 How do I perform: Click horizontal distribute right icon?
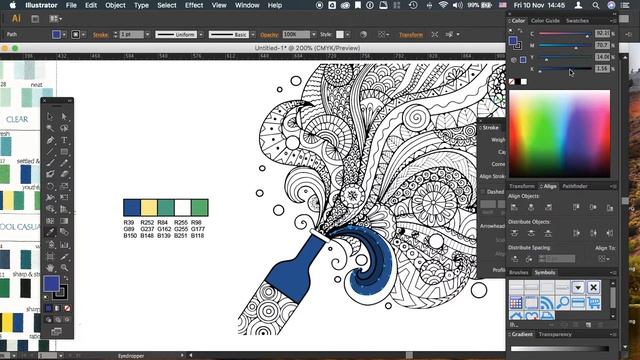click(x=610, y=233)
